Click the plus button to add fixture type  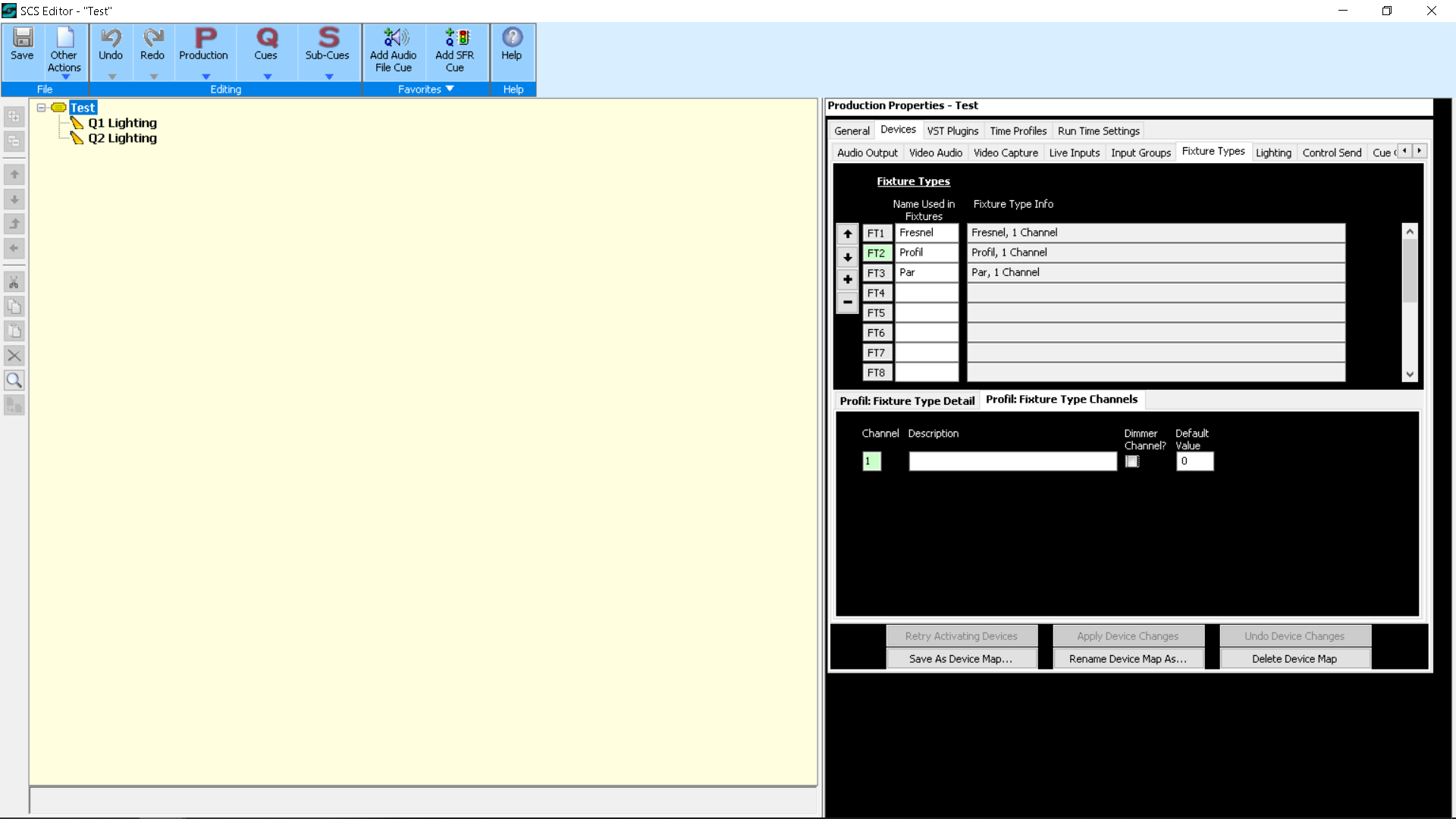[848, 280]
